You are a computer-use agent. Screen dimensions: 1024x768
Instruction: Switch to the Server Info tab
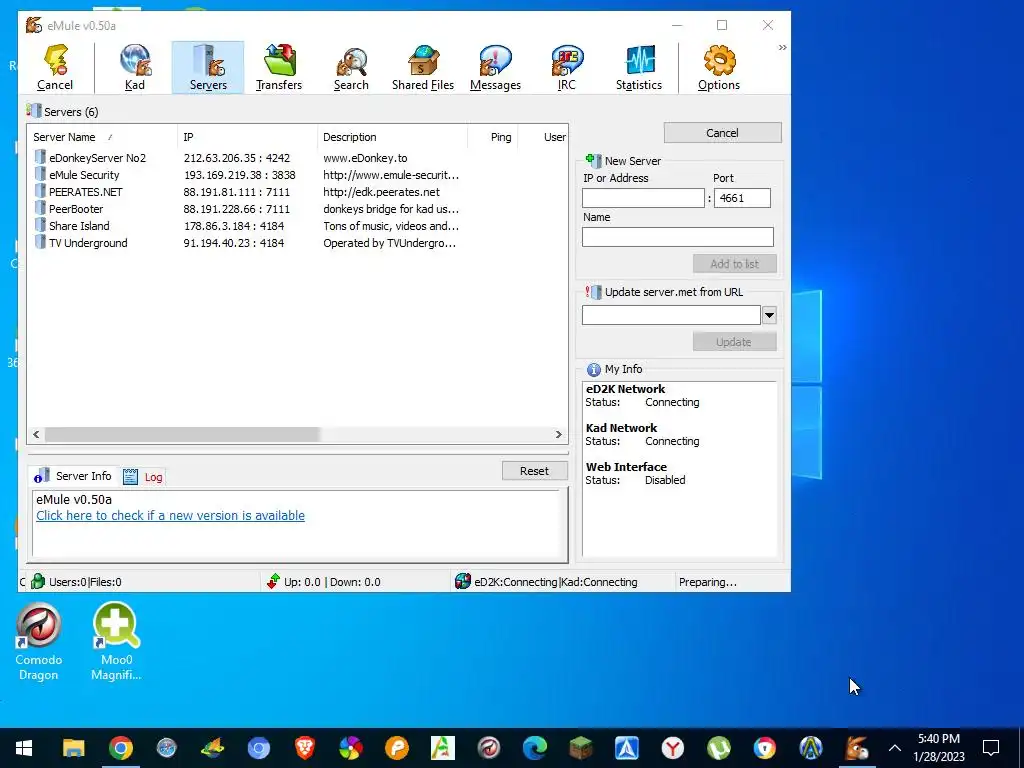click(x=73, y=476)
